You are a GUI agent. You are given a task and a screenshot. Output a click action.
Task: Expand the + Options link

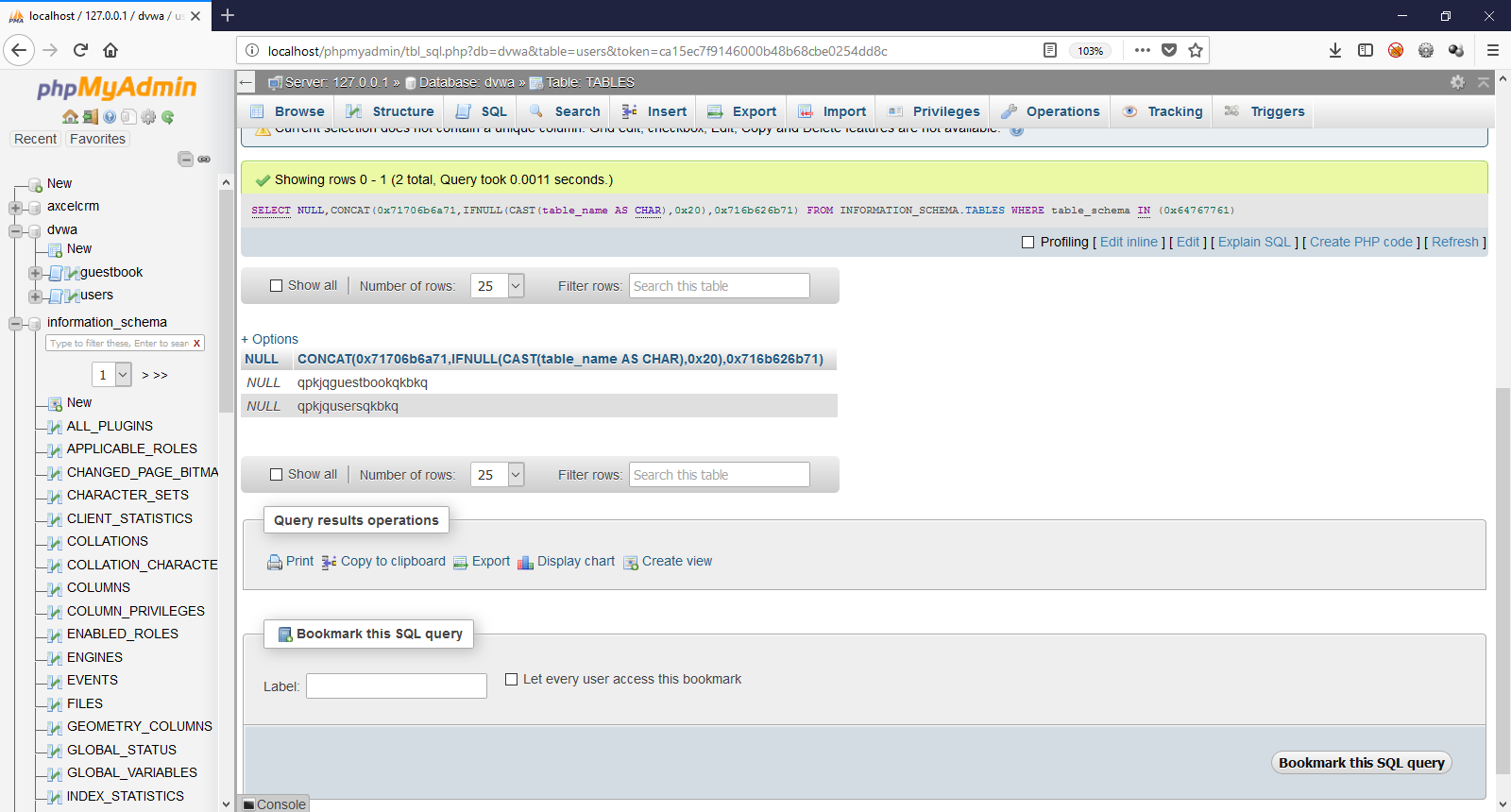click(269, 339)
